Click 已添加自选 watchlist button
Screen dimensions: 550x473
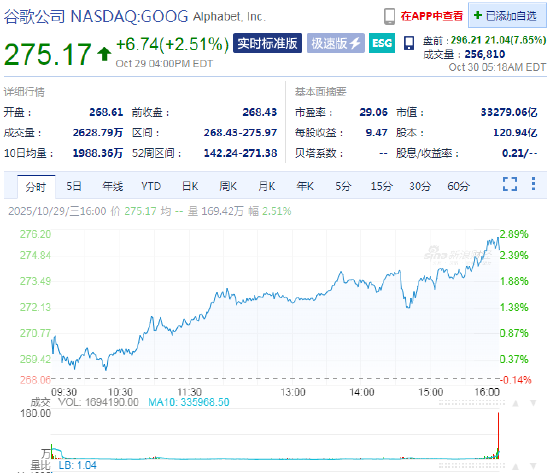507,15
